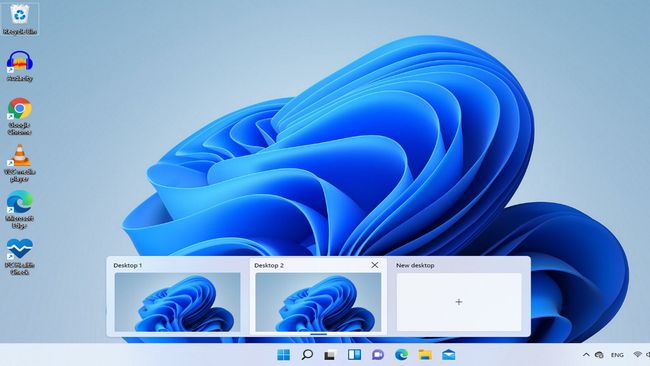Click the Desktop 1 label text
This screenshot has height=366, width=650.
point(128,265)
